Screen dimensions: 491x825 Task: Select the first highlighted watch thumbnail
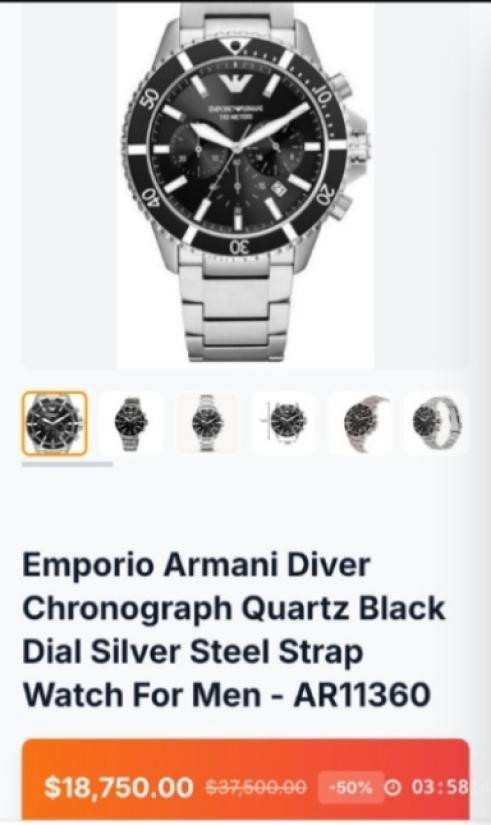(x=54, y=423)
